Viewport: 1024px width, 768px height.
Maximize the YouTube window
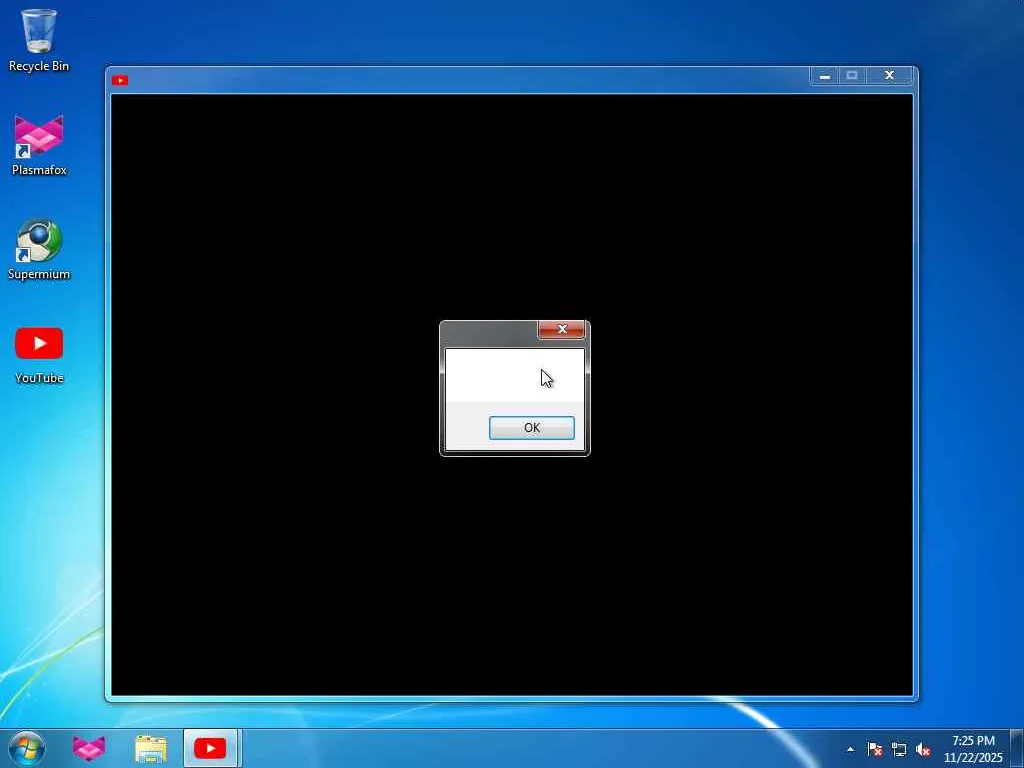tap(852, 76)
